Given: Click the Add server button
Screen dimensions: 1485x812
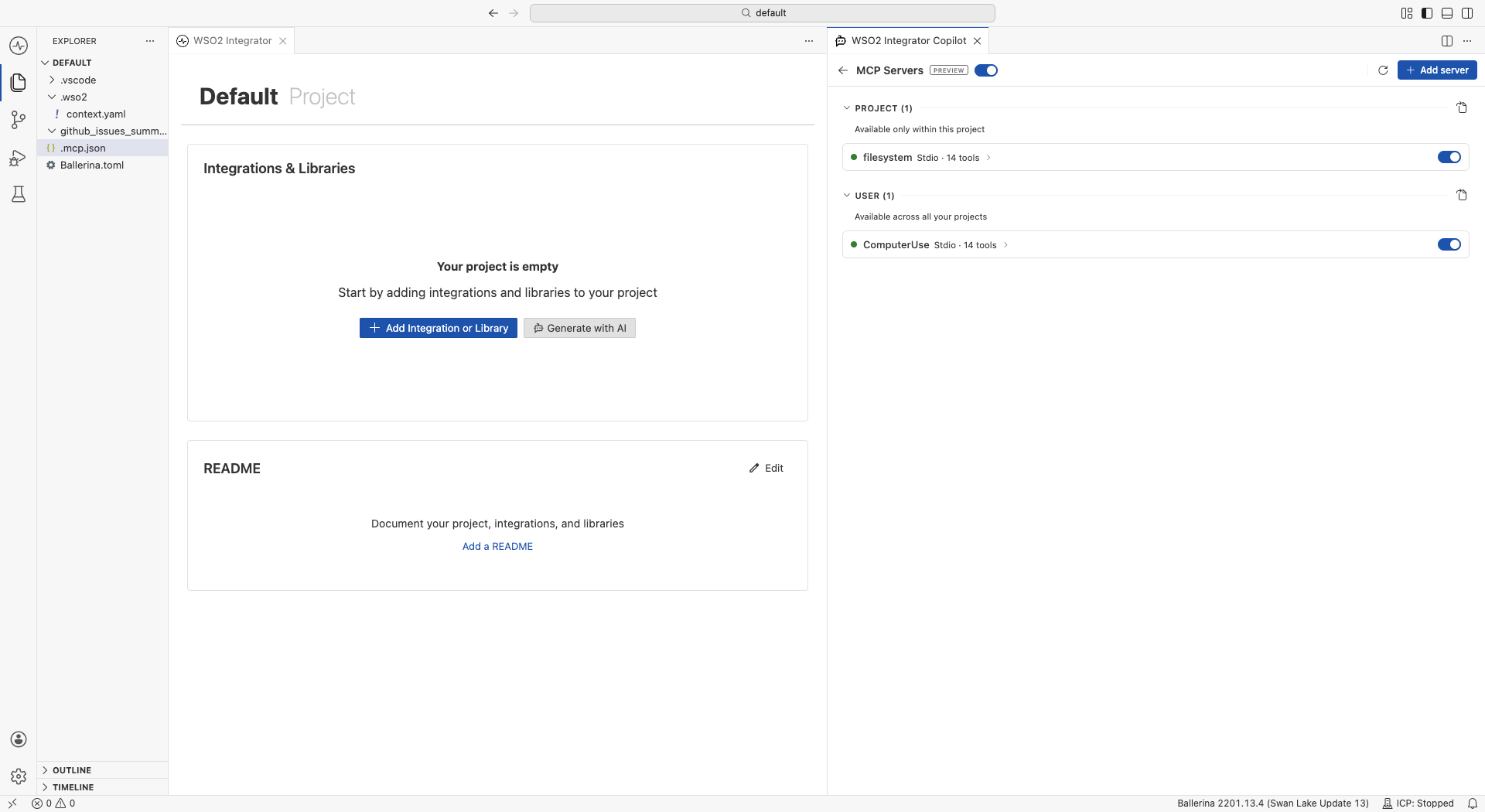Looking at the screenshot, I should tap(1437, 70).
